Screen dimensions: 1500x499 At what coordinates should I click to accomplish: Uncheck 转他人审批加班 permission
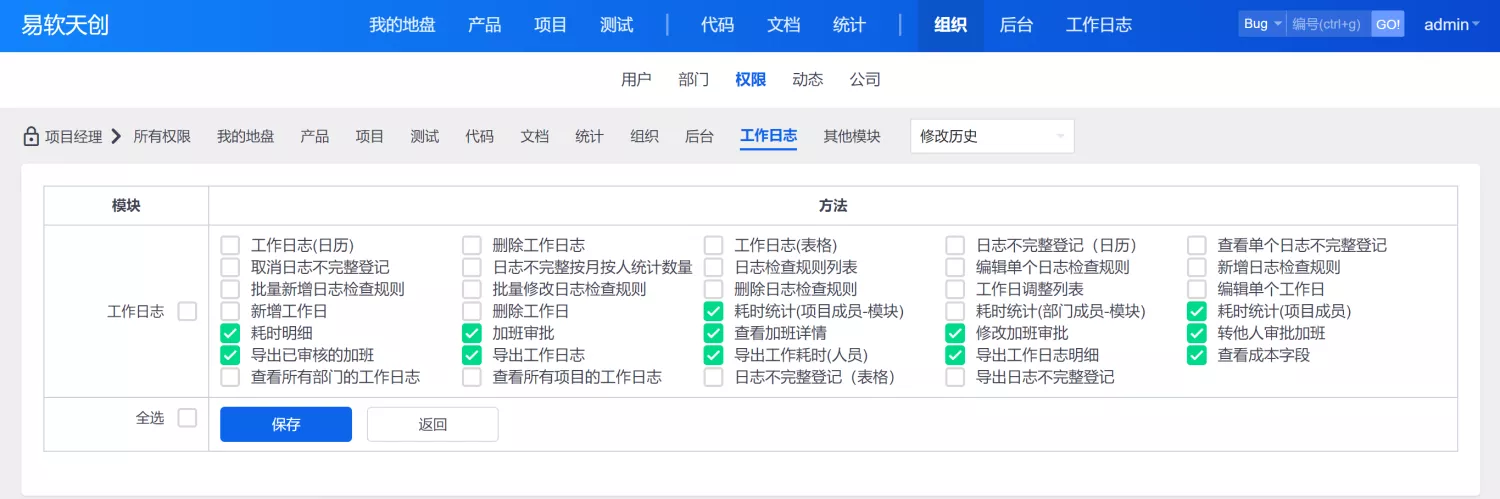[x=1197, y=333]
